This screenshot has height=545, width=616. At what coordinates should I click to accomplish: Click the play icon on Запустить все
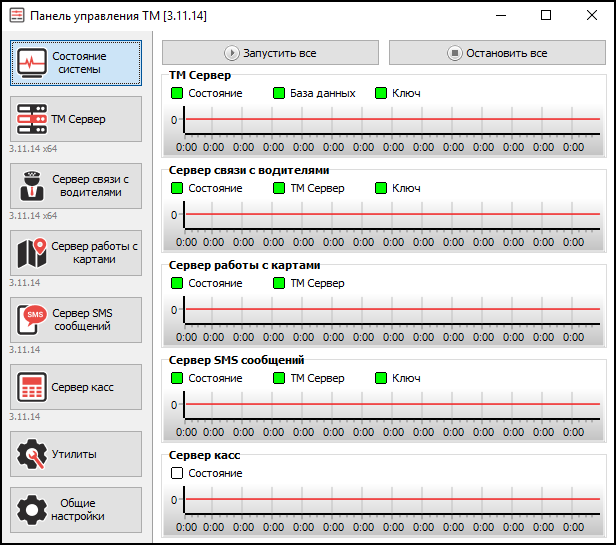pyautogui.click(x=231, y=53)
